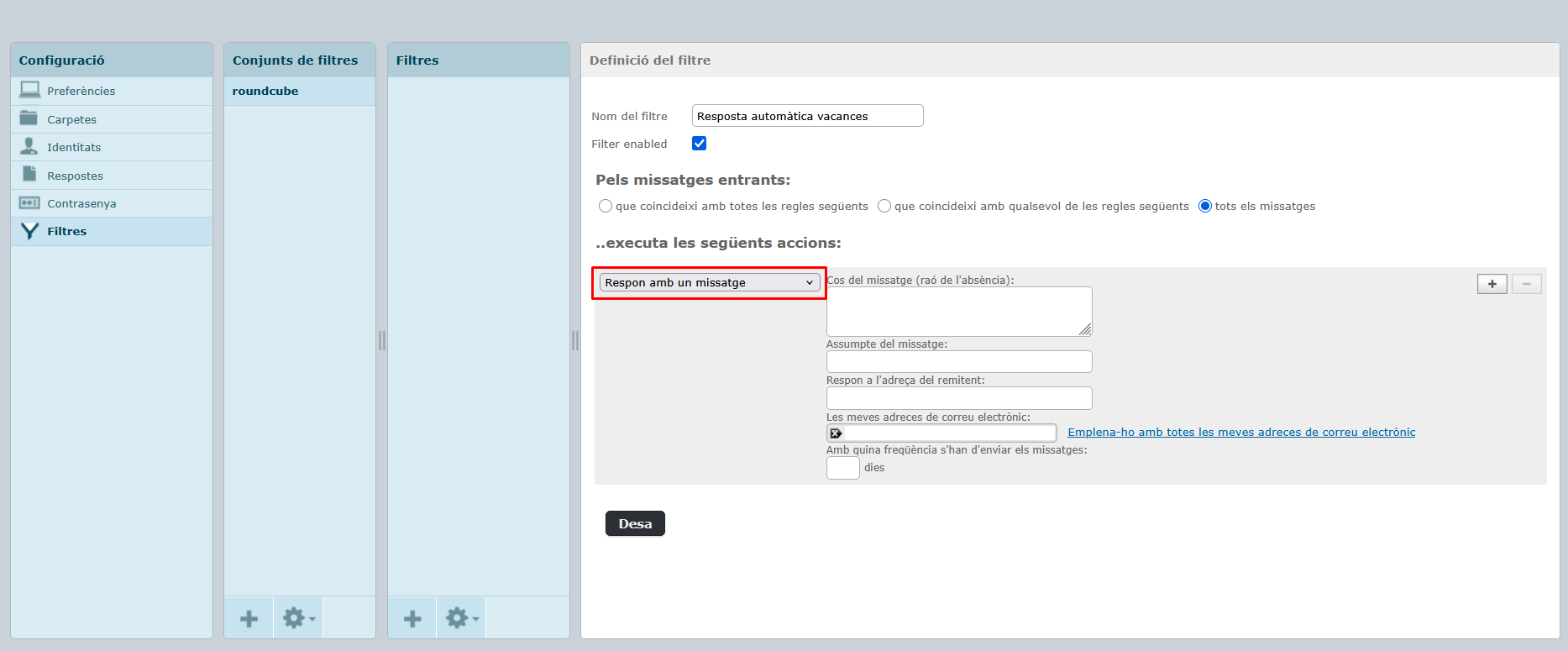
Task: Expand the 'Respon amb un missatge' action dropdown
Action: 710,282
